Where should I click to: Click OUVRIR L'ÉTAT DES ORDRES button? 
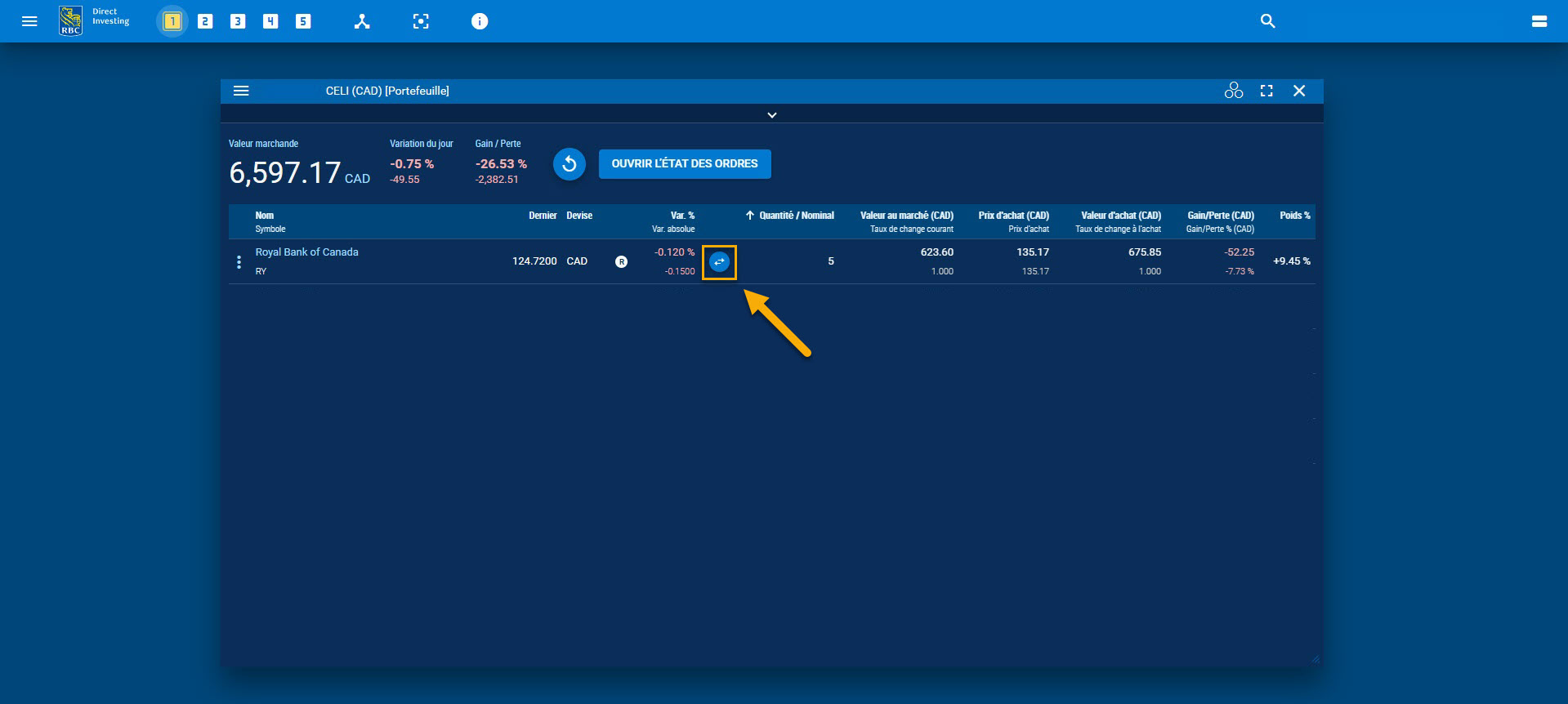(x=685, y=164)
